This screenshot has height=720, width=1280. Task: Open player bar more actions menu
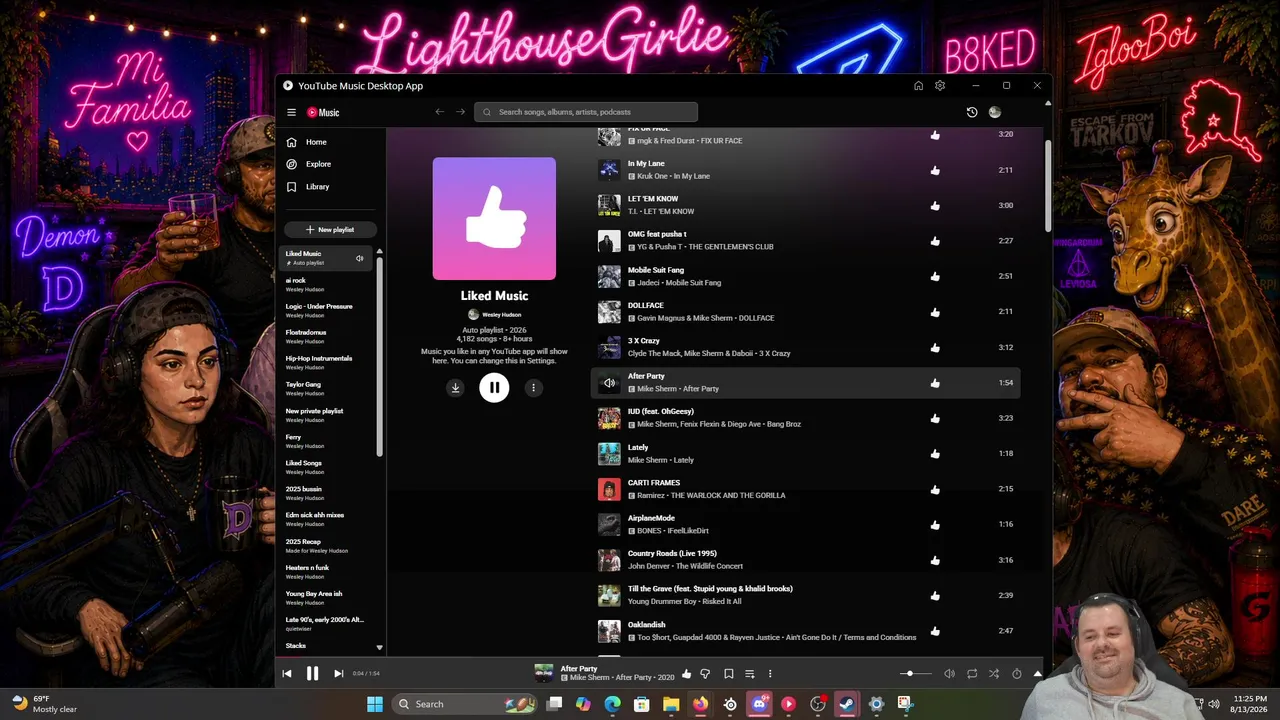point(769,674)
